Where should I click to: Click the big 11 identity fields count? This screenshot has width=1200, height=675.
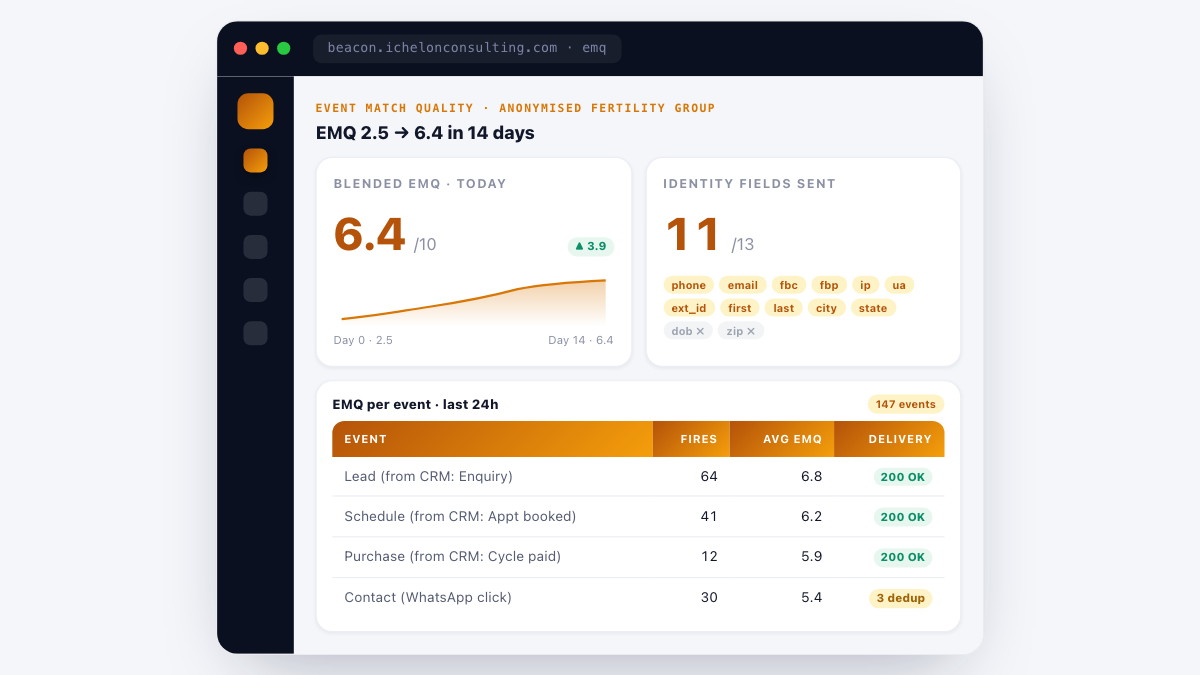(694, 235)
